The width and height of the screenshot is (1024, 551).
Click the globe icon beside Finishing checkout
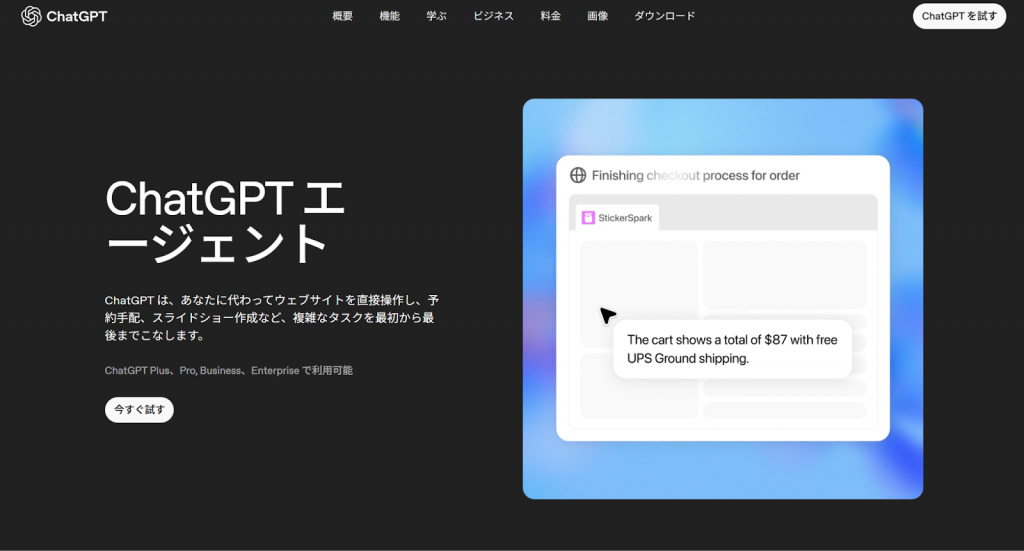(578, 176)
